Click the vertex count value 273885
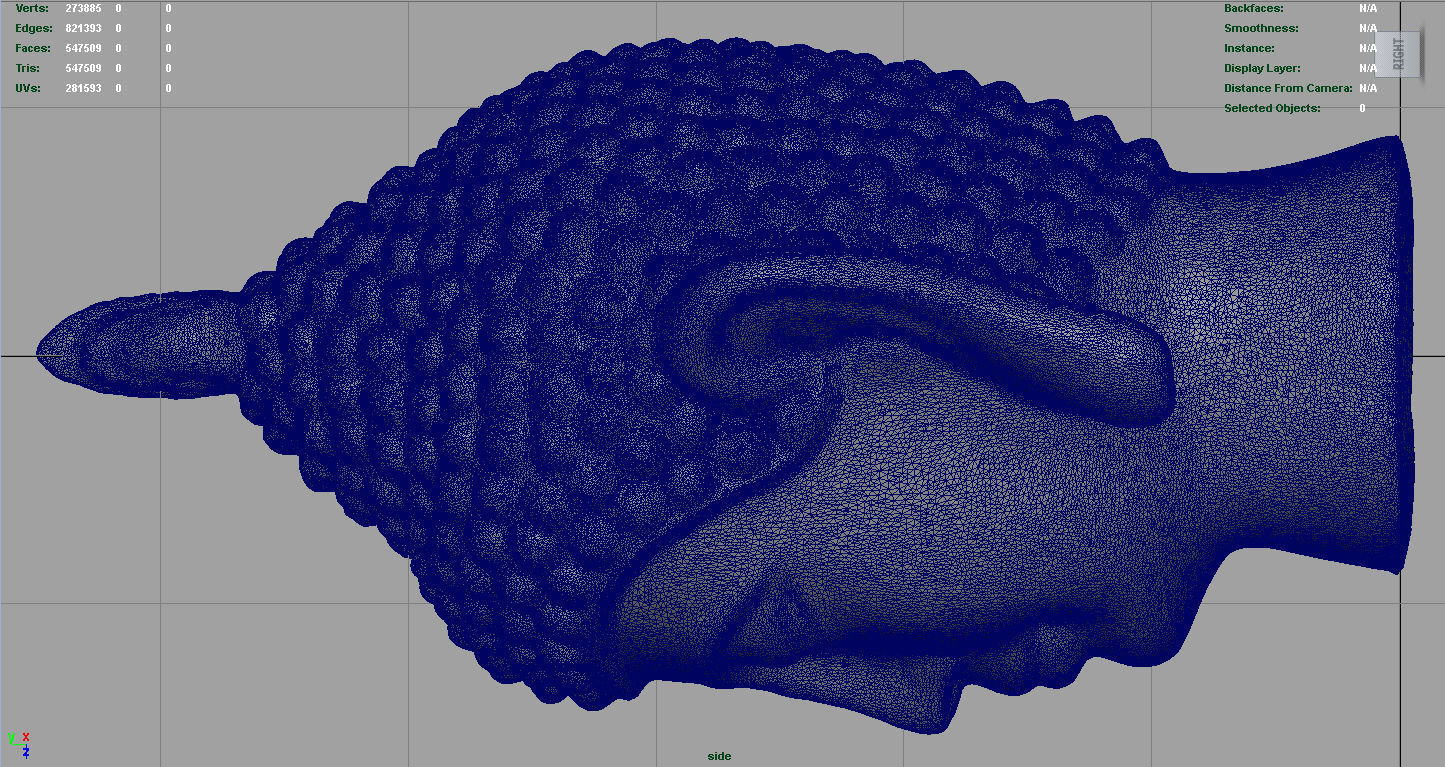This screenshot has height=767, width=1445. click(83, 8)
